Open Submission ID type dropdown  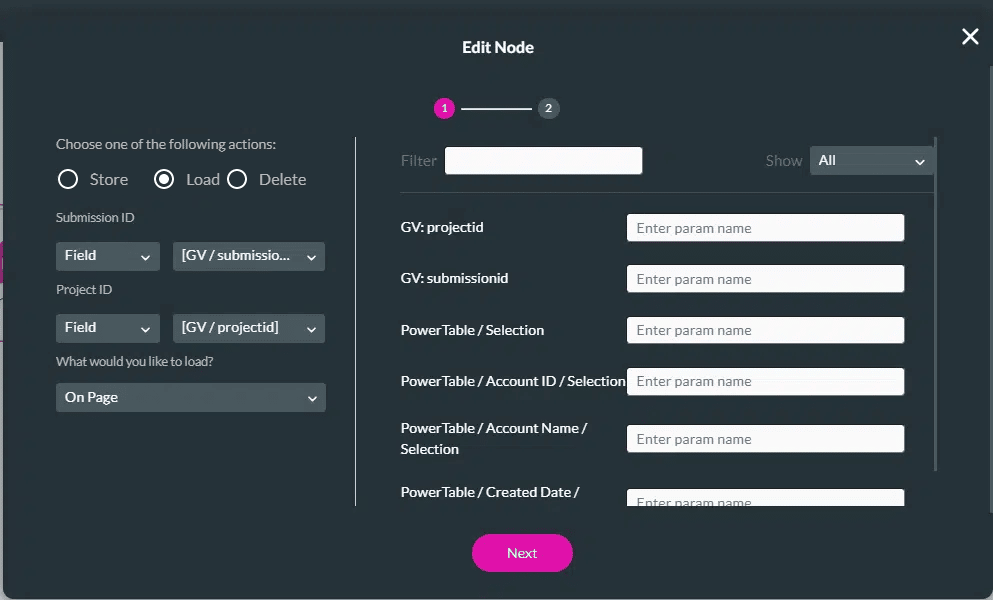coord(107,256)
